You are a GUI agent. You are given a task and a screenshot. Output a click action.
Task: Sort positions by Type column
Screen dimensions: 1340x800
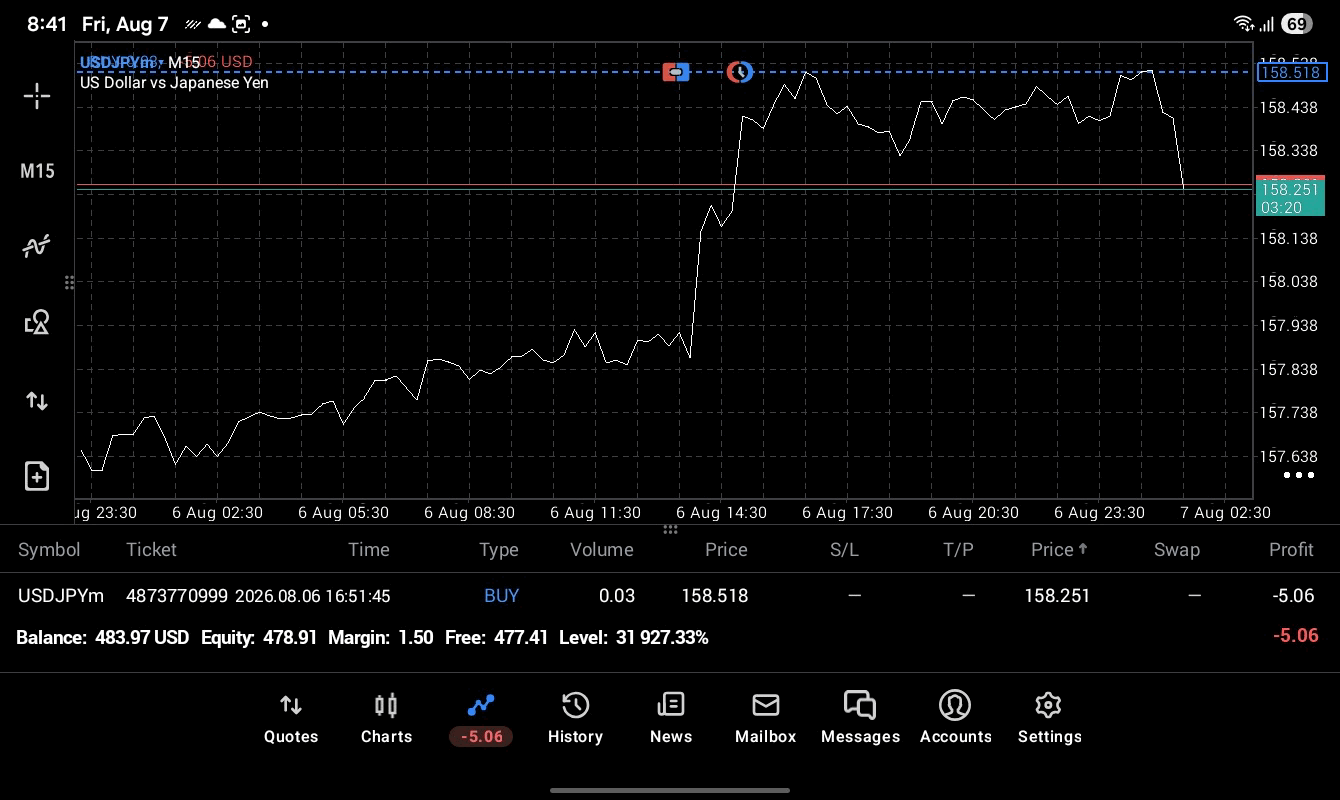coord(498,550)
